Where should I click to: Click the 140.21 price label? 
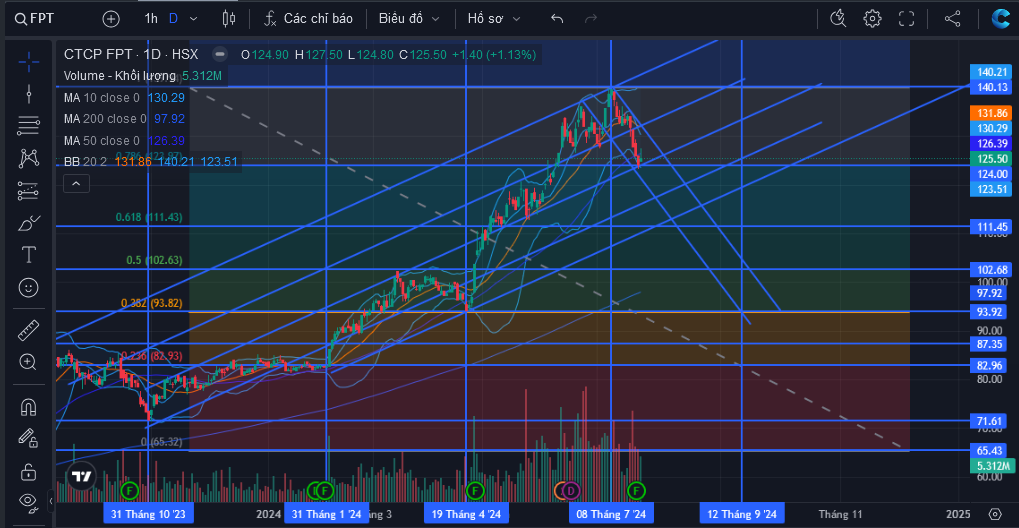992,72
